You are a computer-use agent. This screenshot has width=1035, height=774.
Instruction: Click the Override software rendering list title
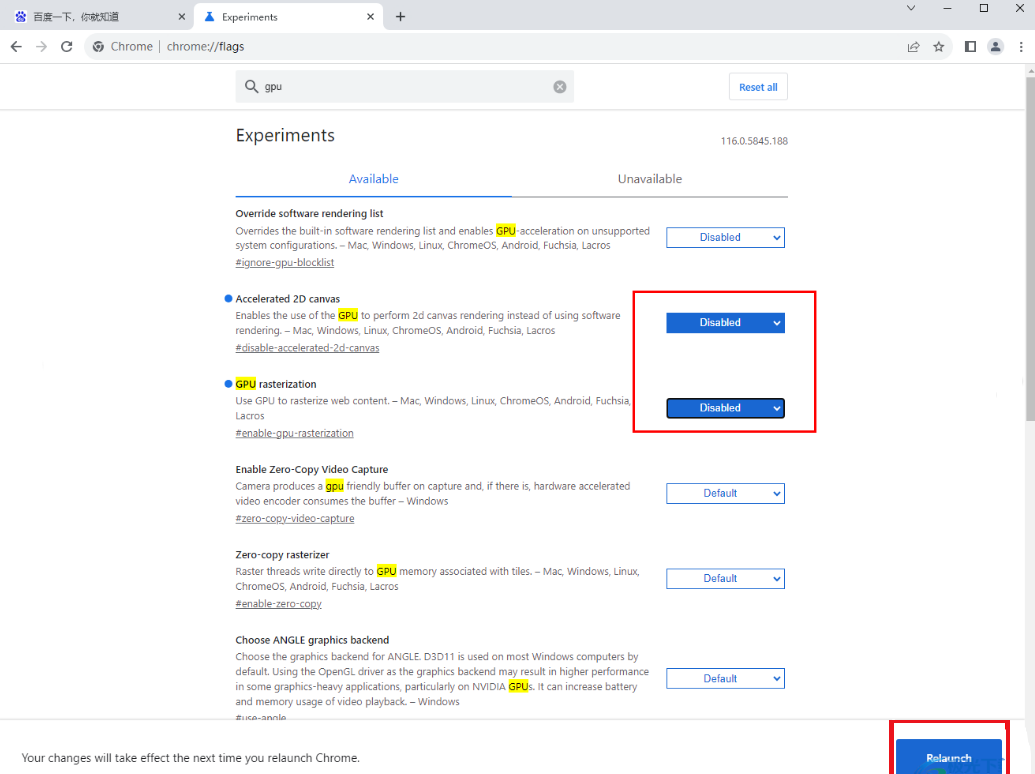click(310, 214)
